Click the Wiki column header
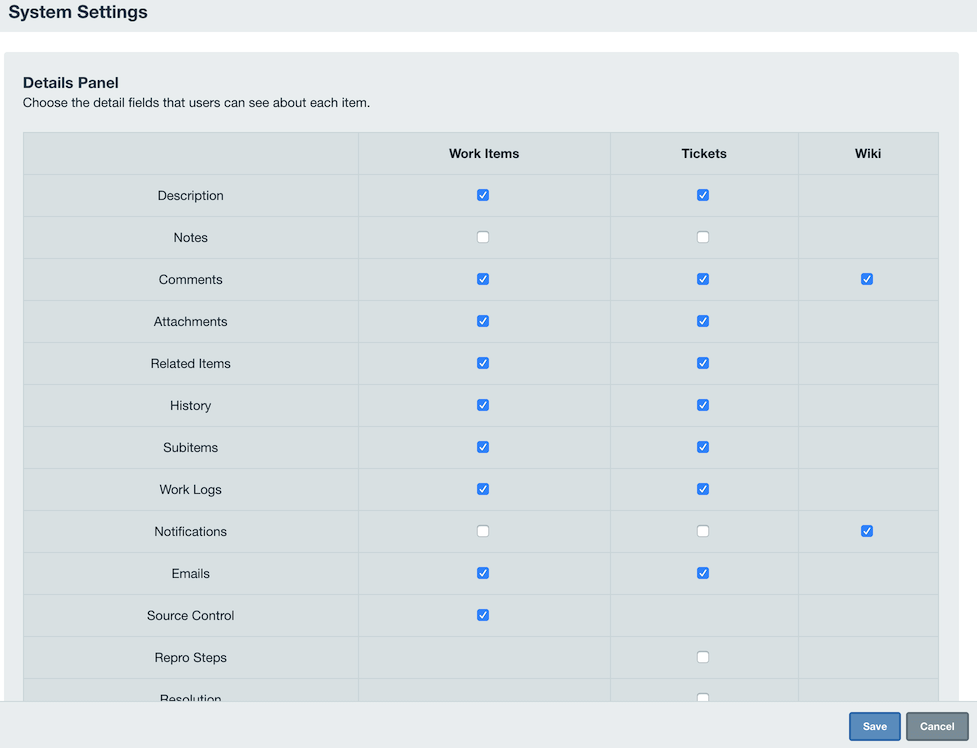The height and width of the screenshot is (748, 977). point(868,153)
